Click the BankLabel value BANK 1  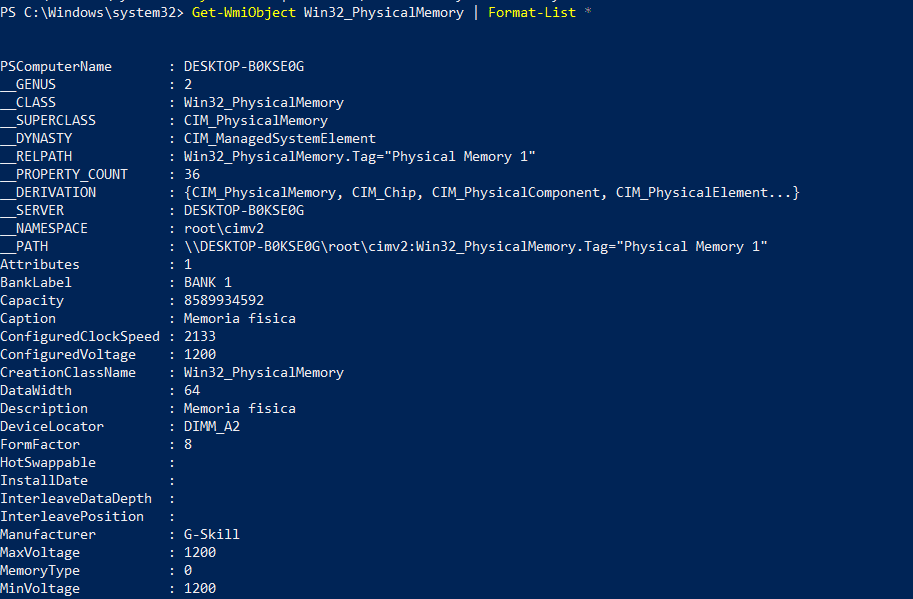[x=207, y=282]
